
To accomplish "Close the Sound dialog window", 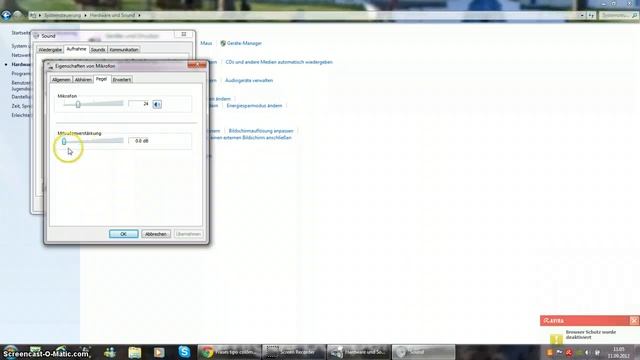I will click(x=184, y=34).
